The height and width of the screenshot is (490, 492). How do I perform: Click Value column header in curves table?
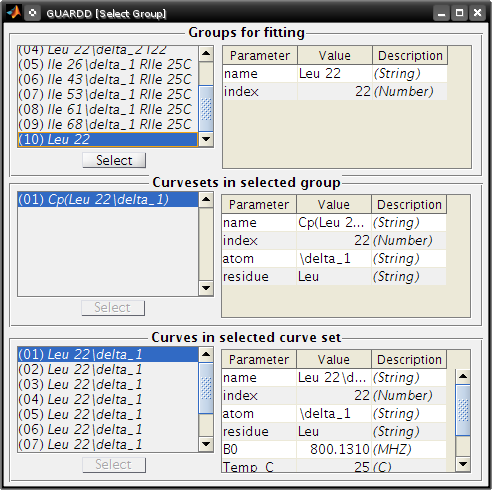334,359
